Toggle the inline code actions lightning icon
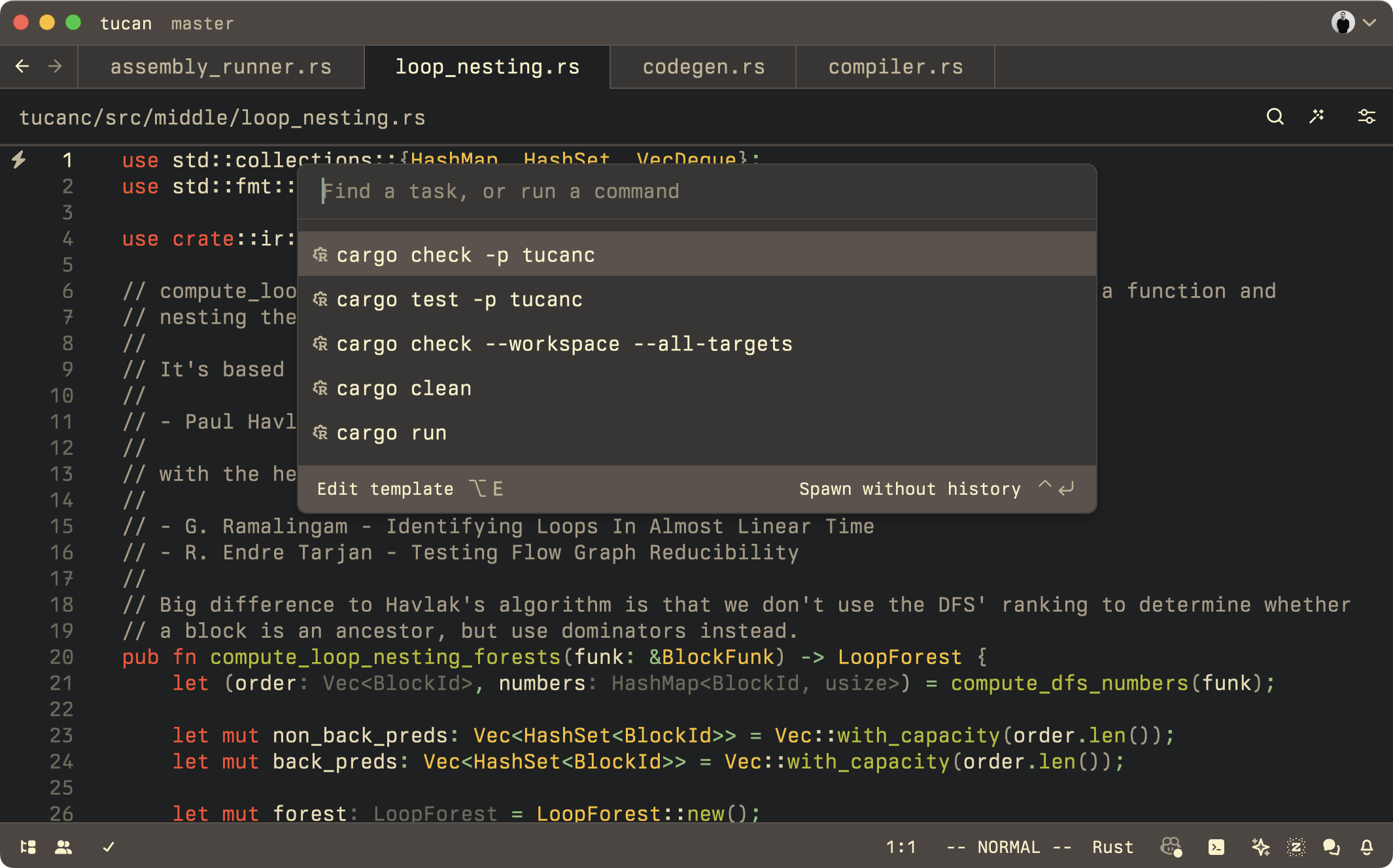 20,160
